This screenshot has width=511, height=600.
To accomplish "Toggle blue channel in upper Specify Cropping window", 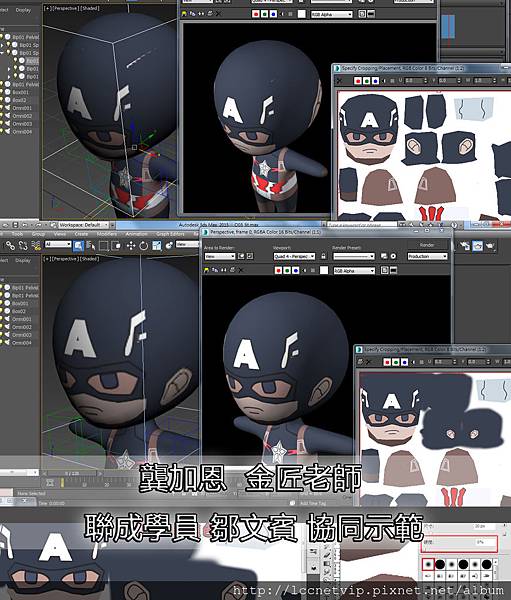I will point(375,81).
